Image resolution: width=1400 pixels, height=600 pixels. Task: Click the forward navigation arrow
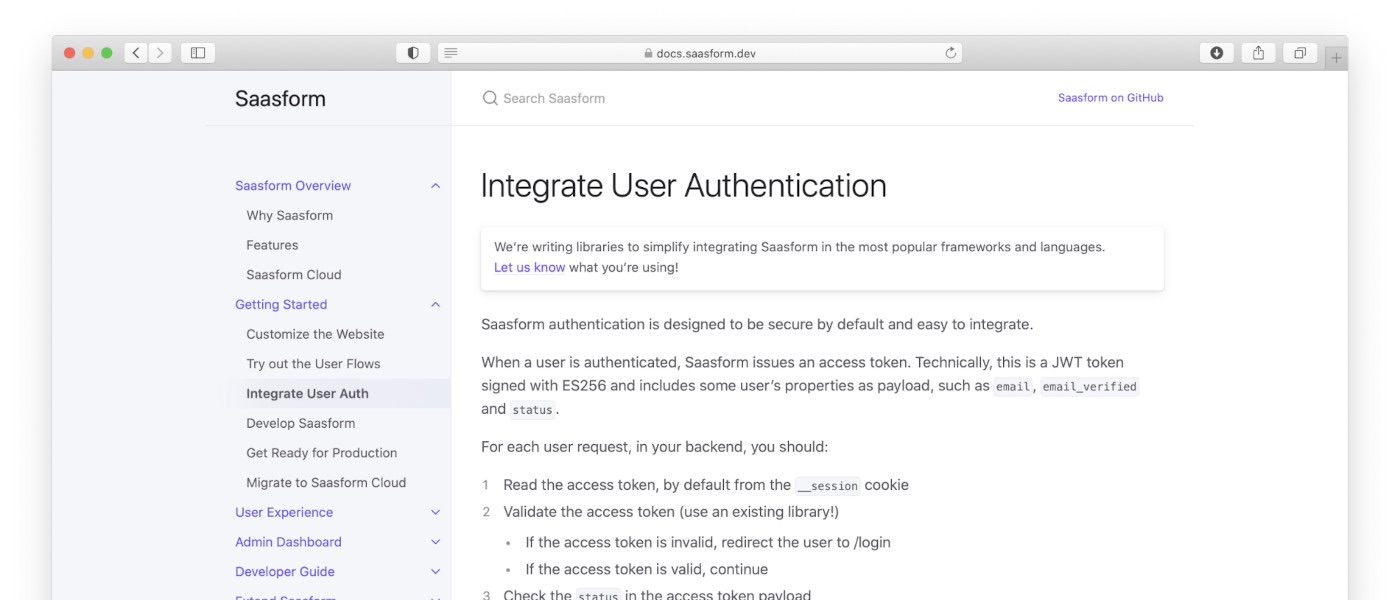click(160, 53)
